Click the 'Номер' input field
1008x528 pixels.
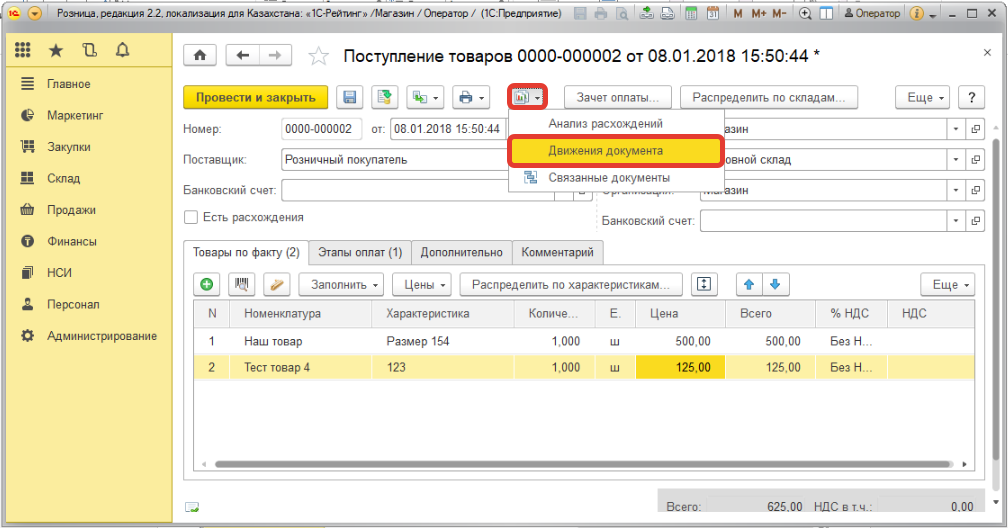[x=319, y=129]
